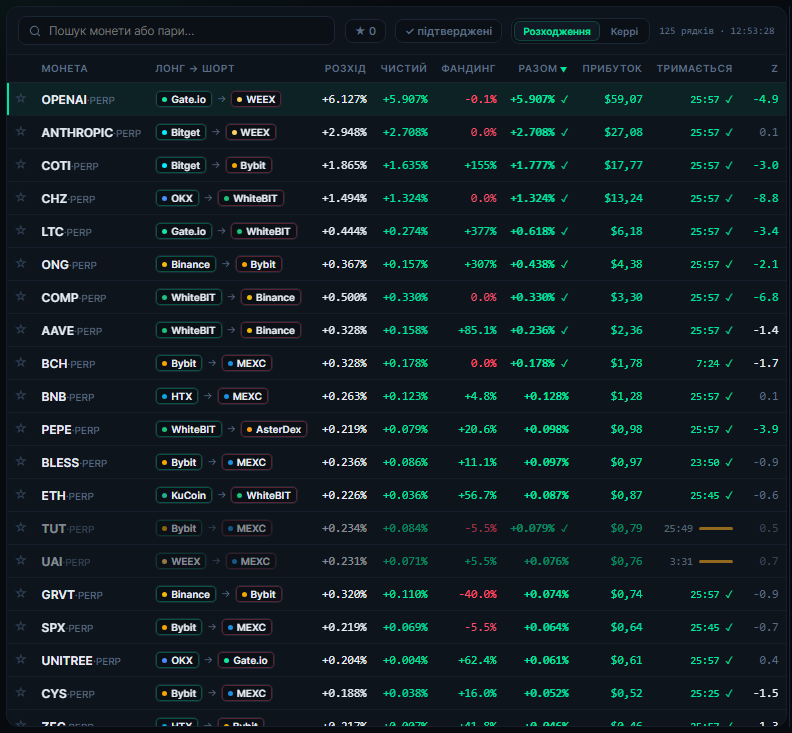
Task: Star the AAVE perp row
Action: click(x=21, y=329)
